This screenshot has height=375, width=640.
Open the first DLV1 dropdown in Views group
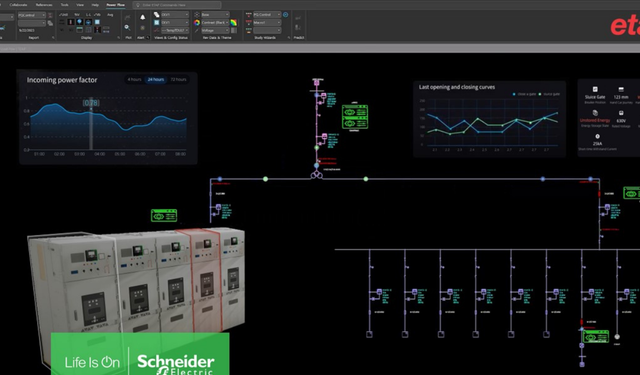click(175, 15)
